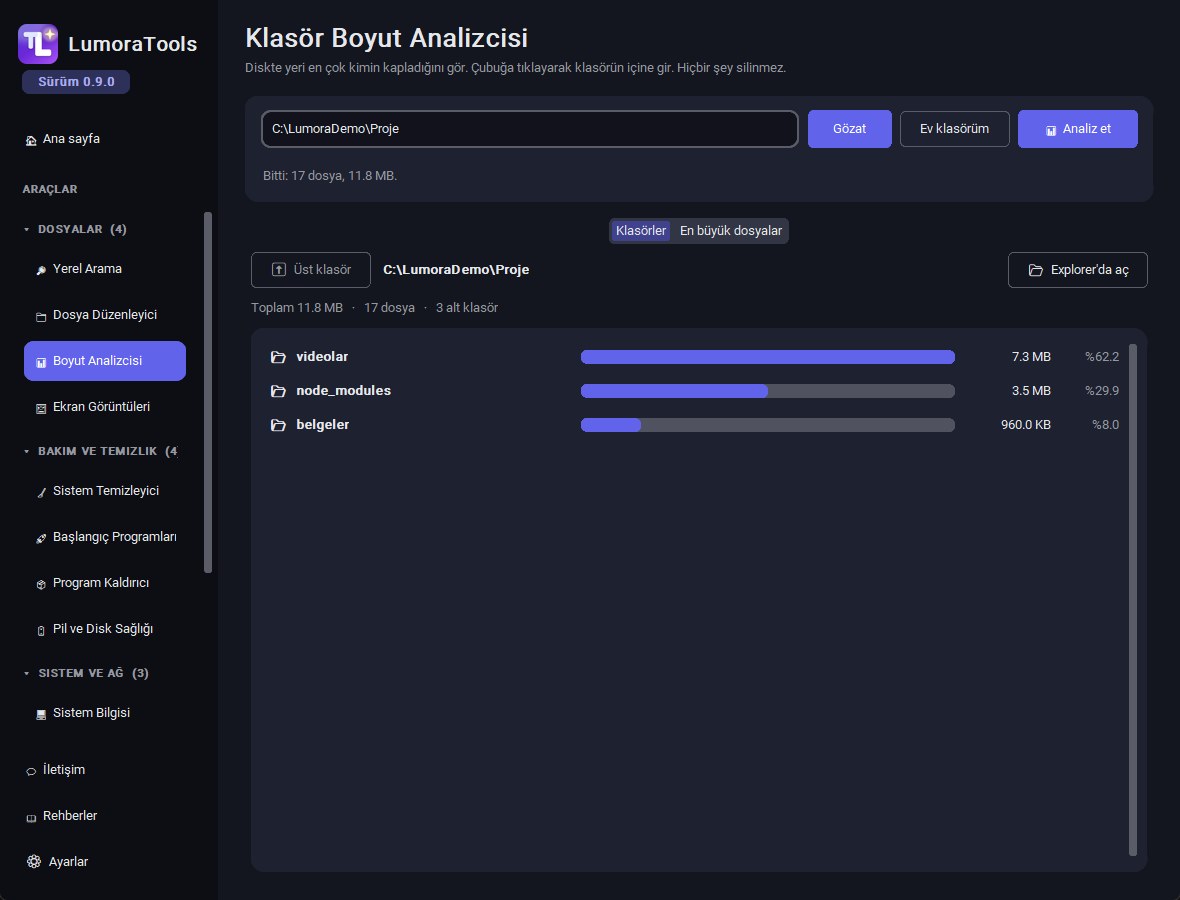
Task: Focus the folder path input field
Action: point(530,129)
